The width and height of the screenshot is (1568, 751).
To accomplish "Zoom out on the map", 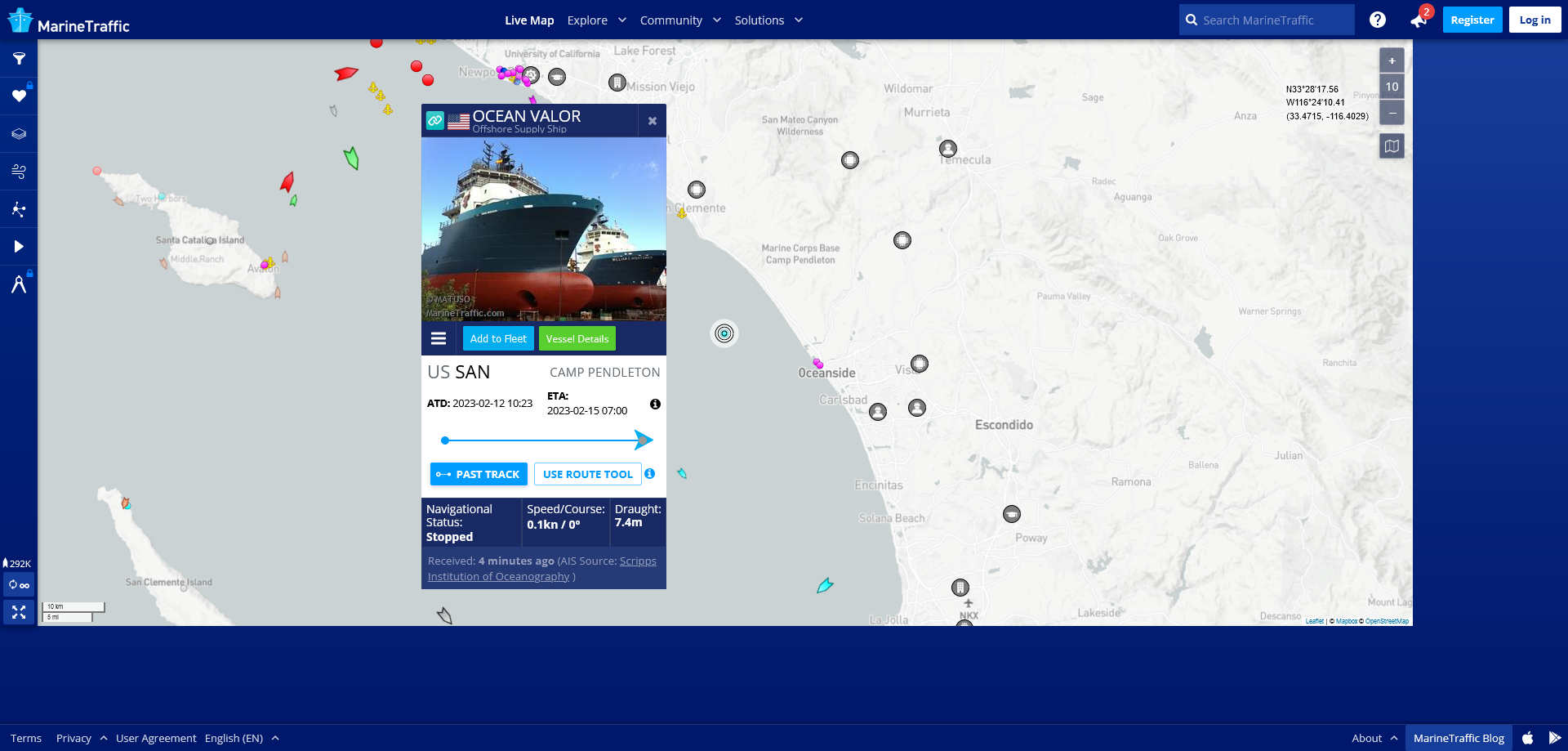I will click(1392, 112).
